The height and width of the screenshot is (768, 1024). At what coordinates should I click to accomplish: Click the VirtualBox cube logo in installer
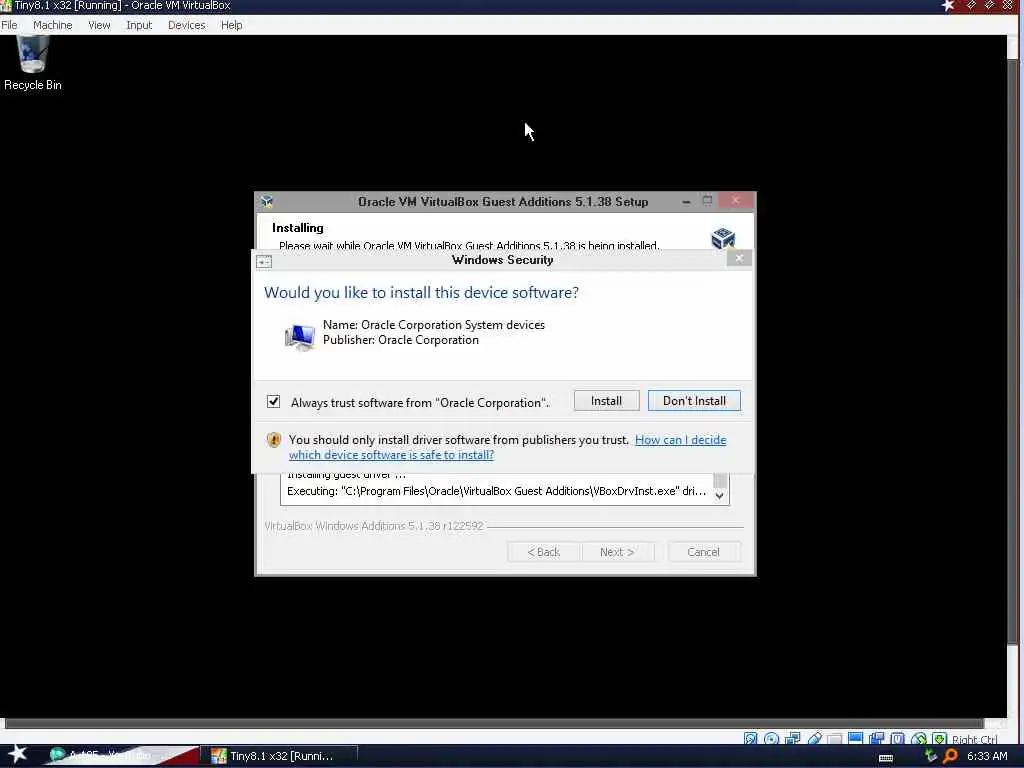(x=723, y=238)
